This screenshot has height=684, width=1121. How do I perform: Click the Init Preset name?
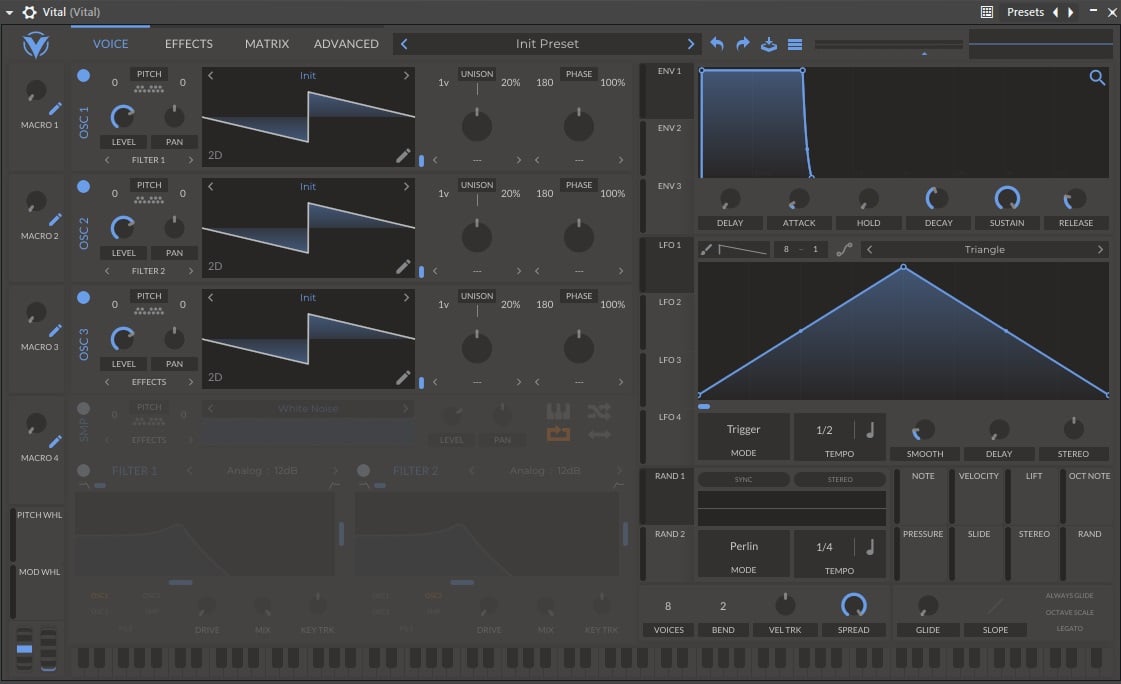pyautogui.click(x=547, y=44)
